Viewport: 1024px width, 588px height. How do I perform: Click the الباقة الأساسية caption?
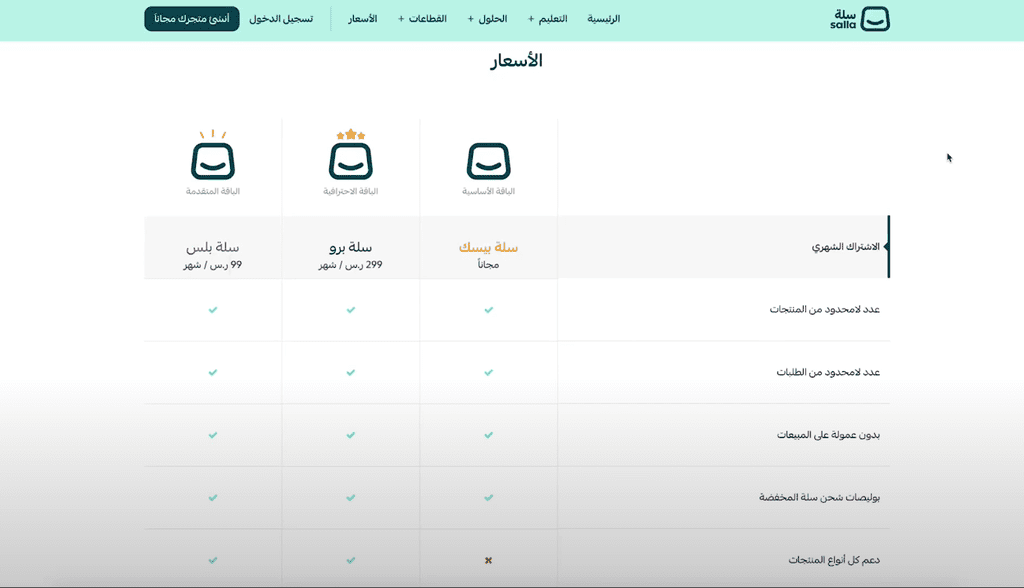(x=488, y=191)
